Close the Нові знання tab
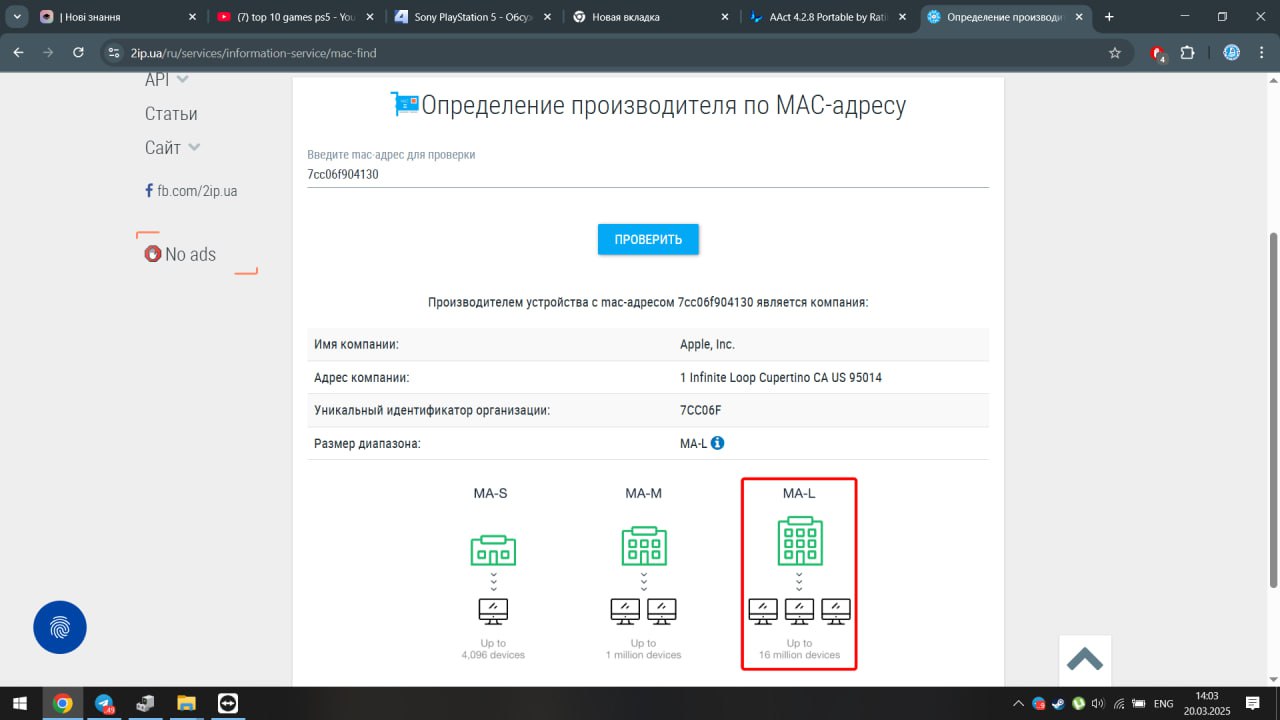This screenshot has height=720, width=1280. [x=193, y=17]
